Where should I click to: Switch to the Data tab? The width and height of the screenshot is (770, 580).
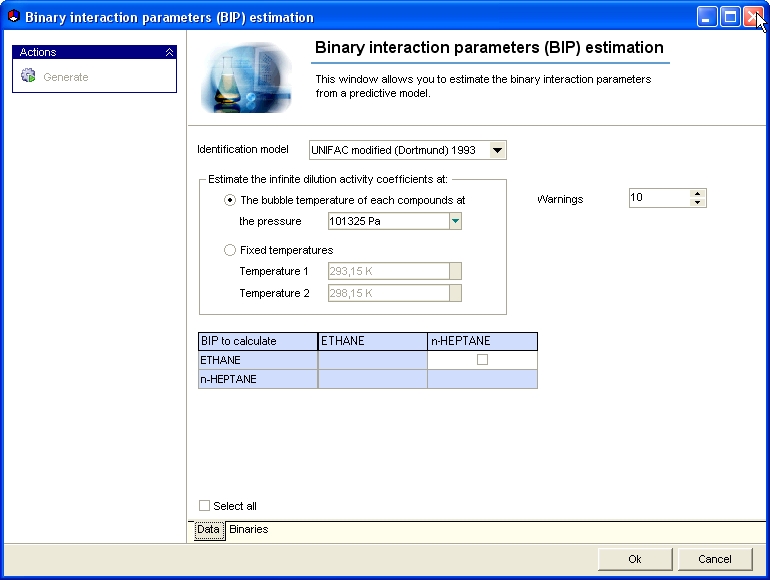[x=209, y=530]
